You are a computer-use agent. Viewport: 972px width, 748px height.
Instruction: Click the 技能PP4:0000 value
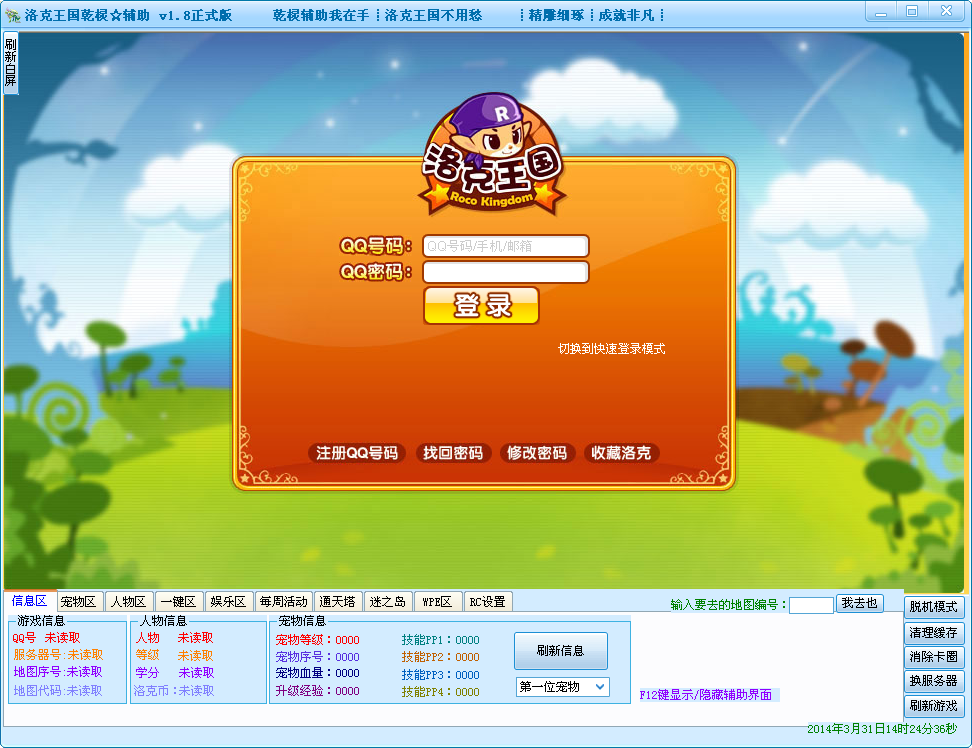click(x=441, y=692)
